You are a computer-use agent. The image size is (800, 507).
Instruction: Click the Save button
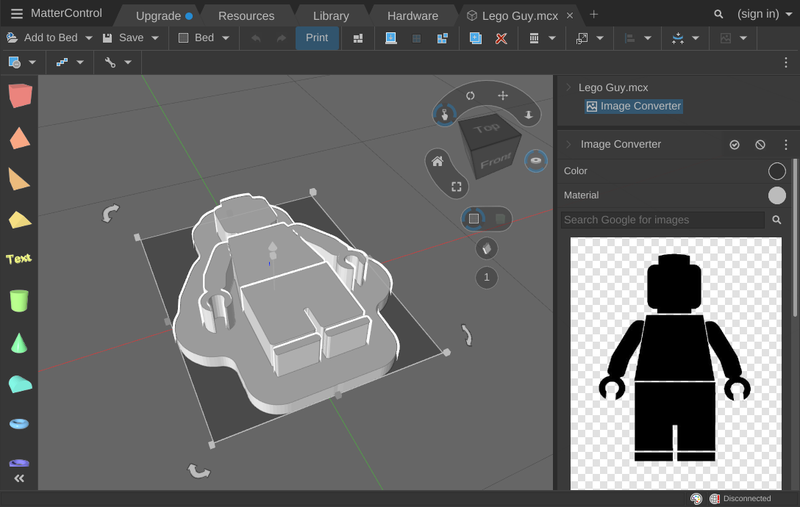(125, 38)
